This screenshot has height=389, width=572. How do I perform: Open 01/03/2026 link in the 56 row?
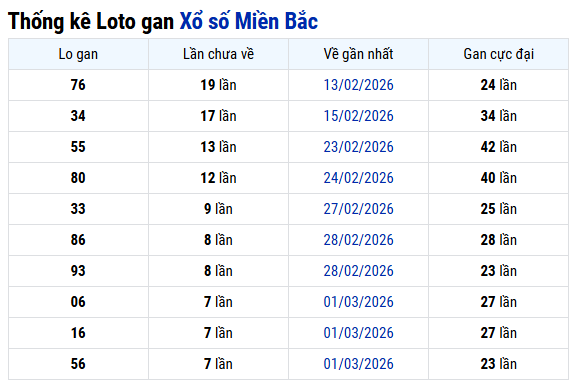point(358,364)
